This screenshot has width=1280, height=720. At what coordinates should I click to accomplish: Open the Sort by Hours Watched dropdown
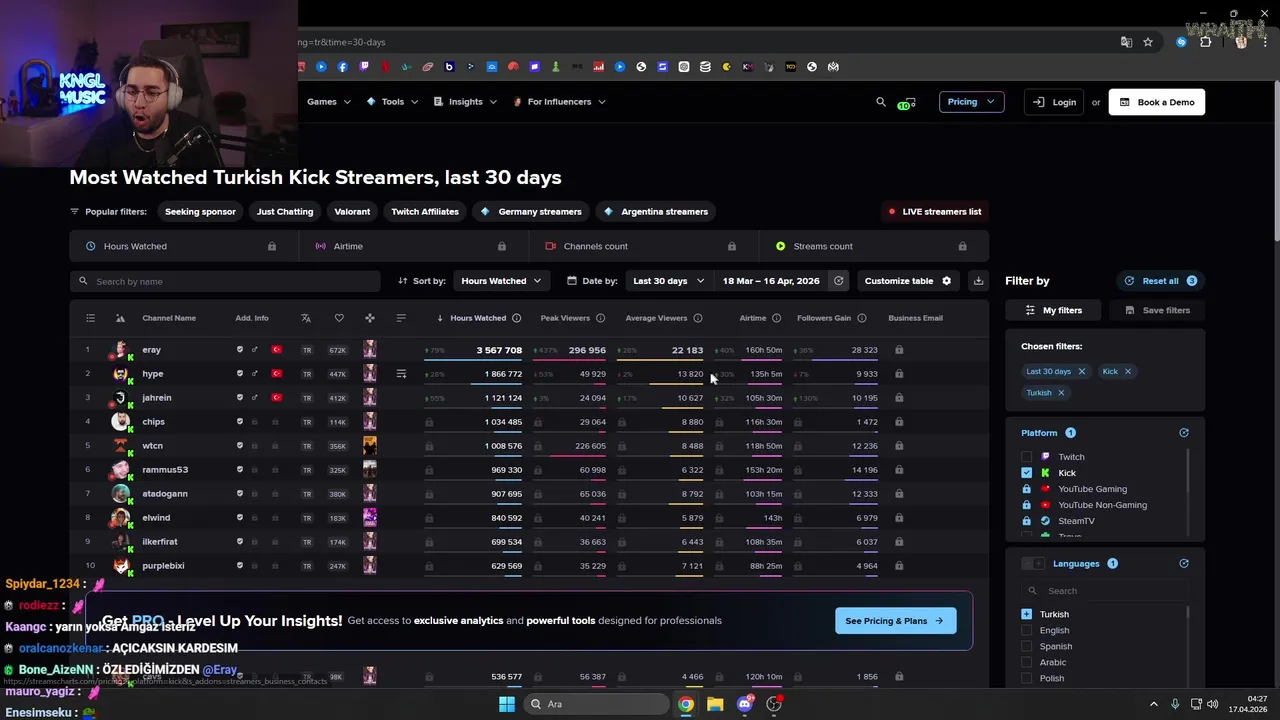point(501,281)
